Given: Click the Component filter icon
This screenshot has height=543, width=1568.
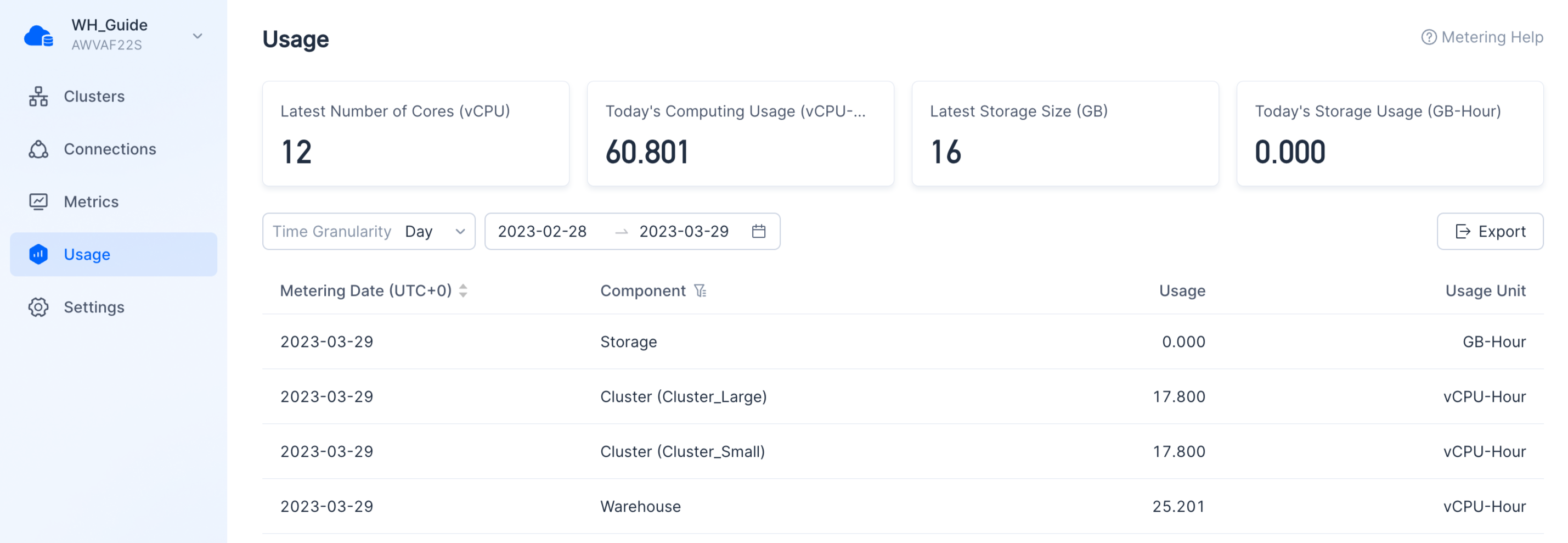Looking at the screenshot, I should click(700, 290).
